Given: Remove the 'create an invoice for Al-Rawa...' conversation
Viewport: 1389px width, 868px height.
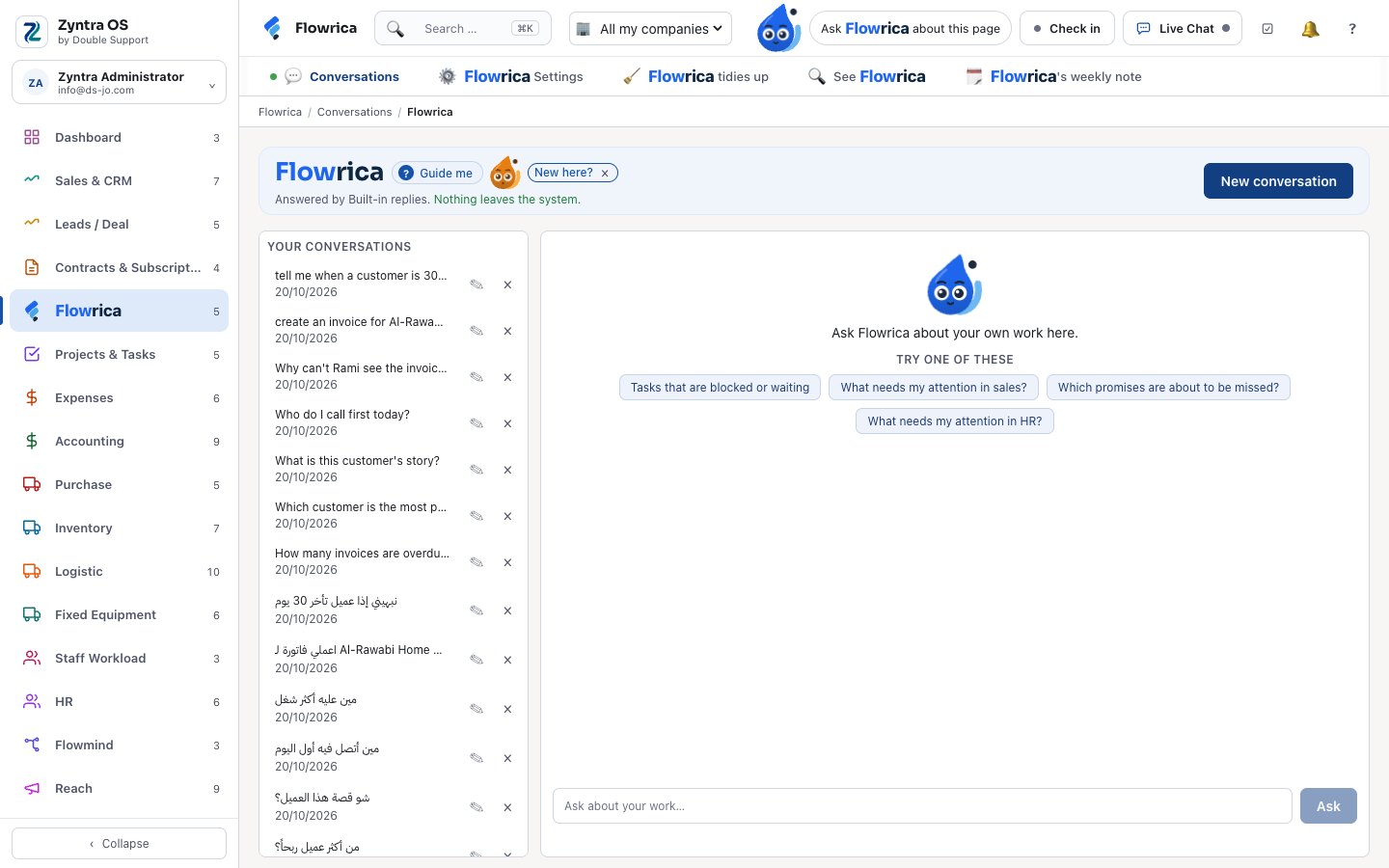Looking at the screenshot, I should [x=507, y=331].
